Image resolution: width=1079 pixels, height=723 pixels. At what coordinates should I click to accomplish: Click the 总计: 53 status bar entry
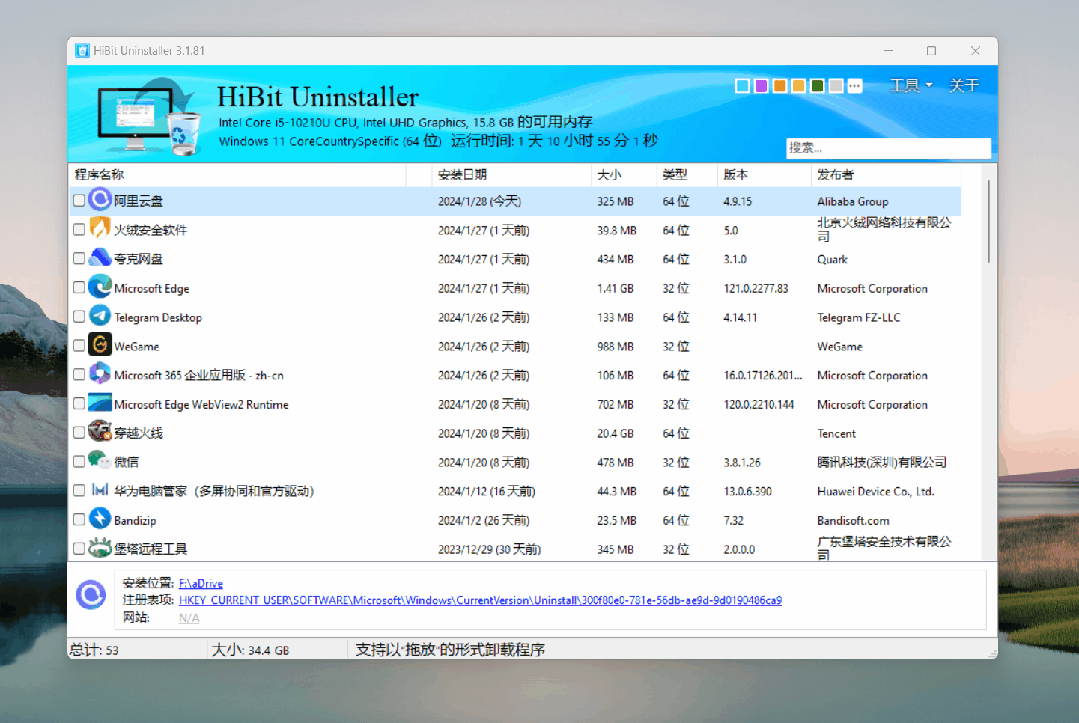click(x=94, y=650)
